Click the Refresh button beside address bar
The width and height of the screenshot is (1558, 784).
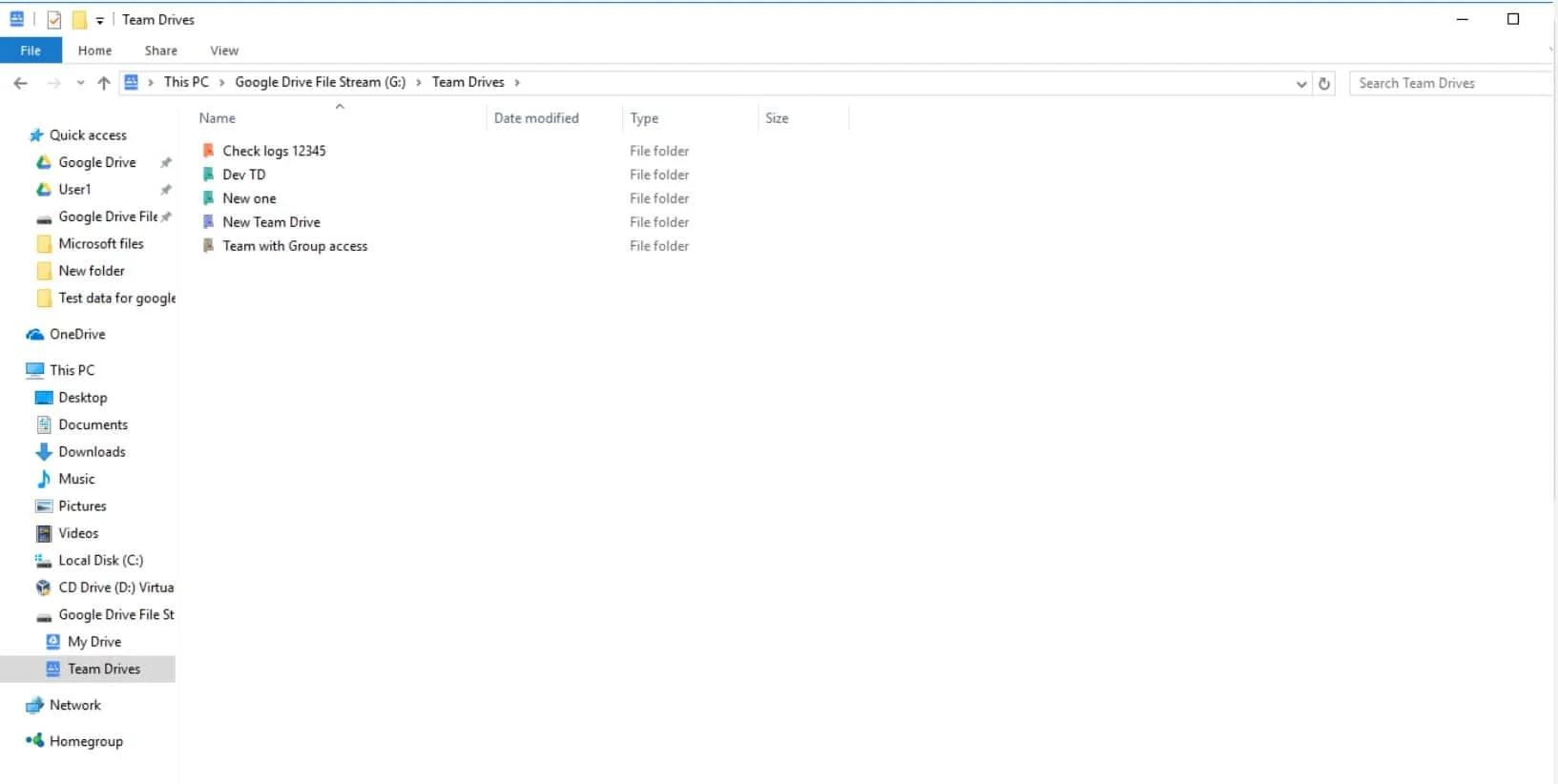coord(1324,83)
